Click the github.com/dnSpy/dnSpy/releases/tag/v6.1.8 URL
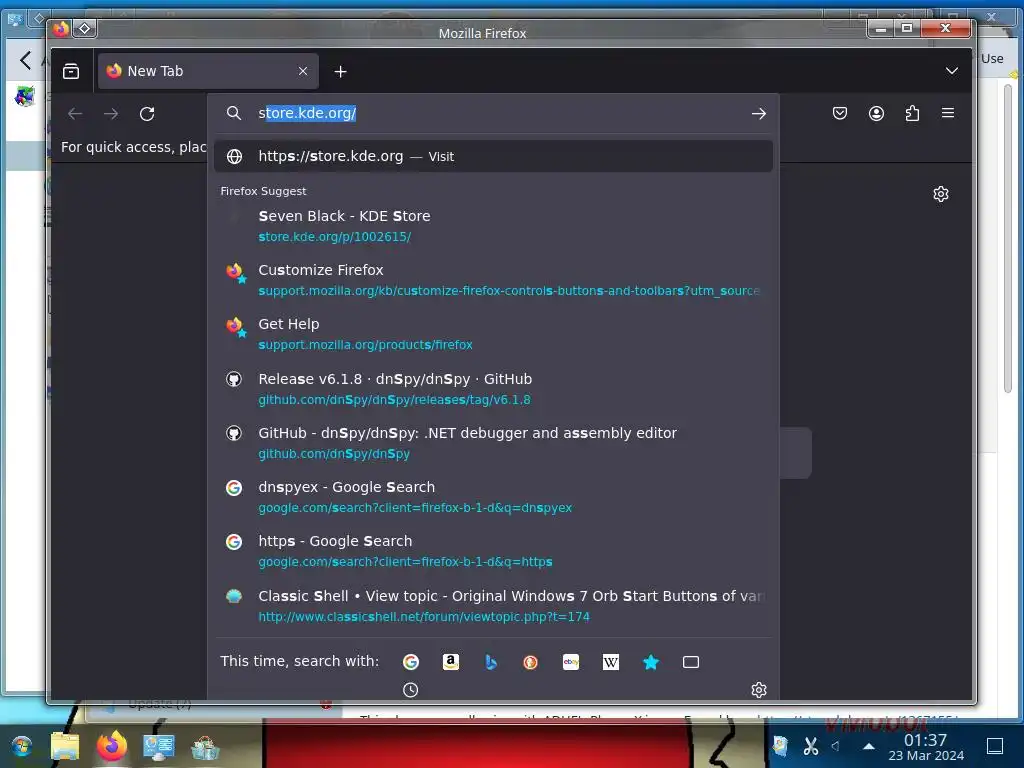1024x768 pixels. [x=394, y=400]
